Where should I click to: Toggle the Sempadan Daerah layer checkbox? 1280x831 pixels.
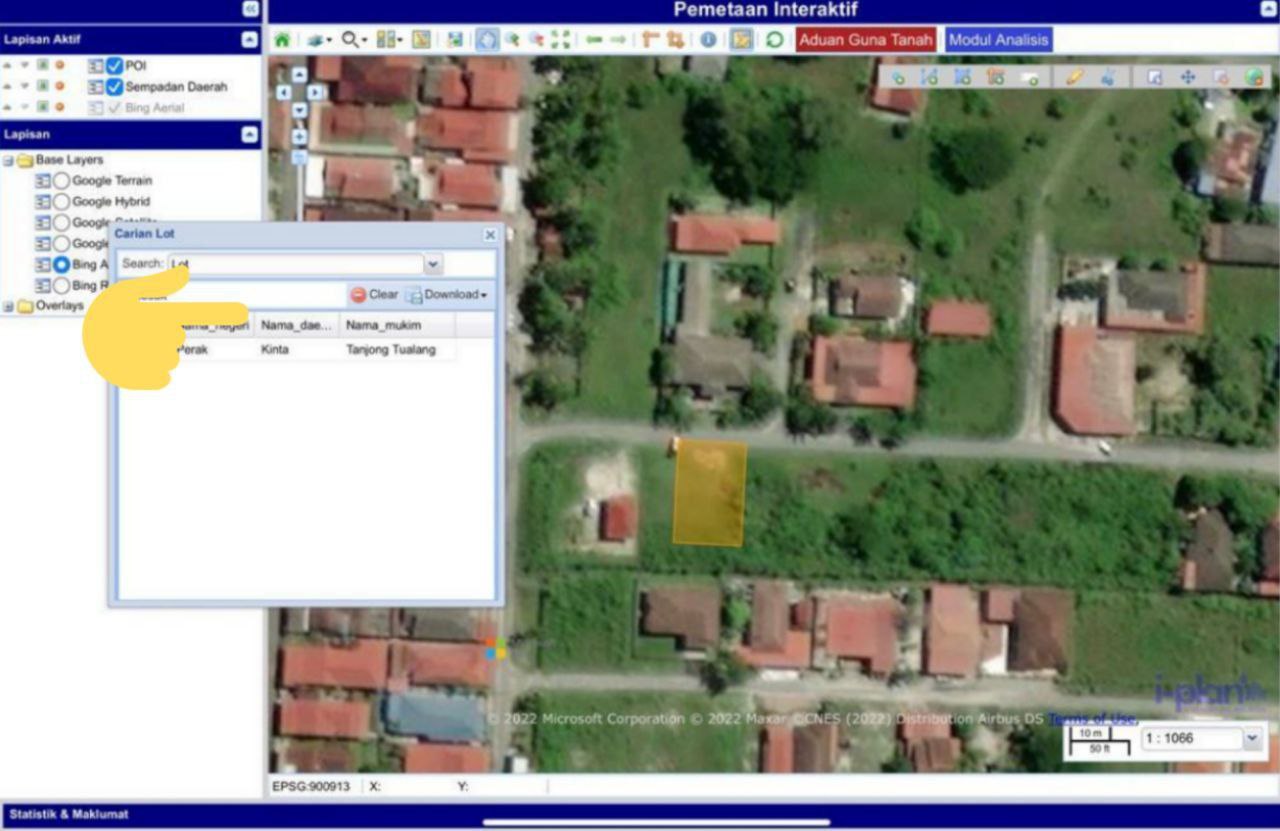pos(114,87)
